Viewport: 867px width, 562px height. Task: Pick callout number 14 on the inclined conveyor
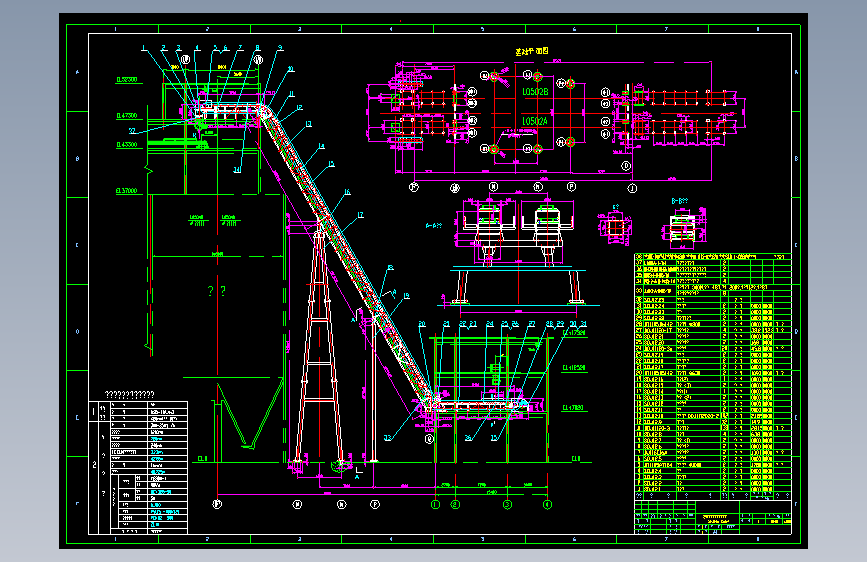coord(321,147)
